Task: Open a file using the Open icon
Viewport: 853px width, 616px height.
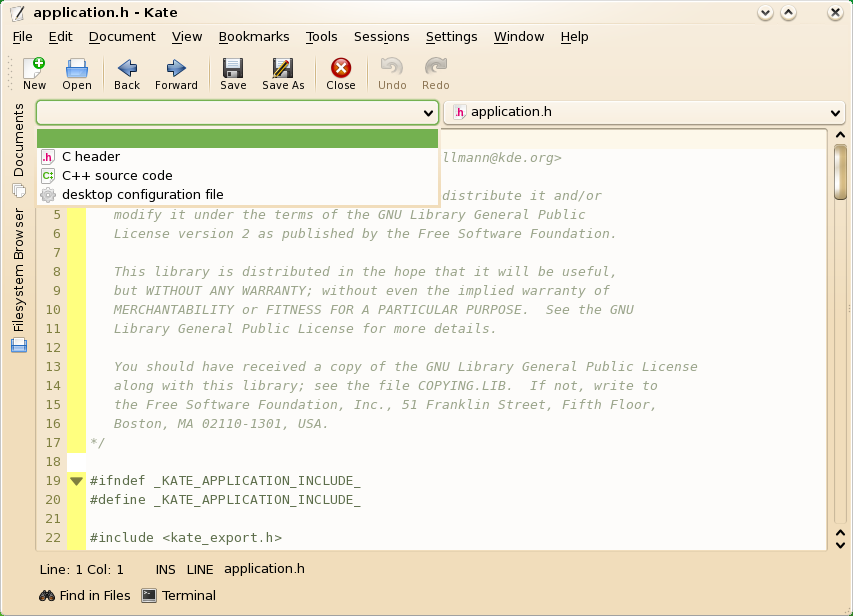Action: 77,73
